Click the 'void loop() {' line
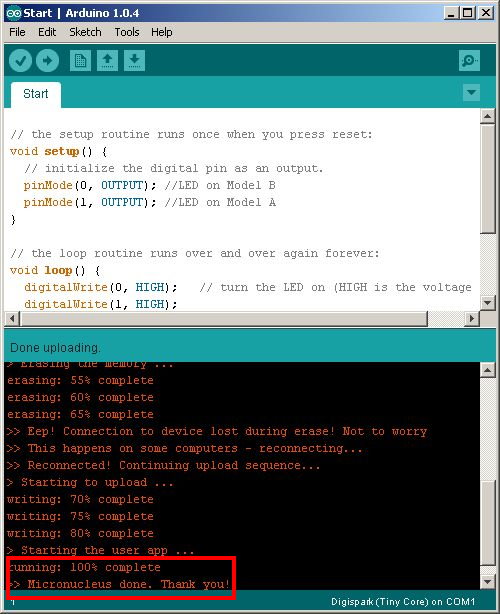Image resolution: width=500 pixels, height=614 pixels. pyautogui.click(x=55, y=271)
